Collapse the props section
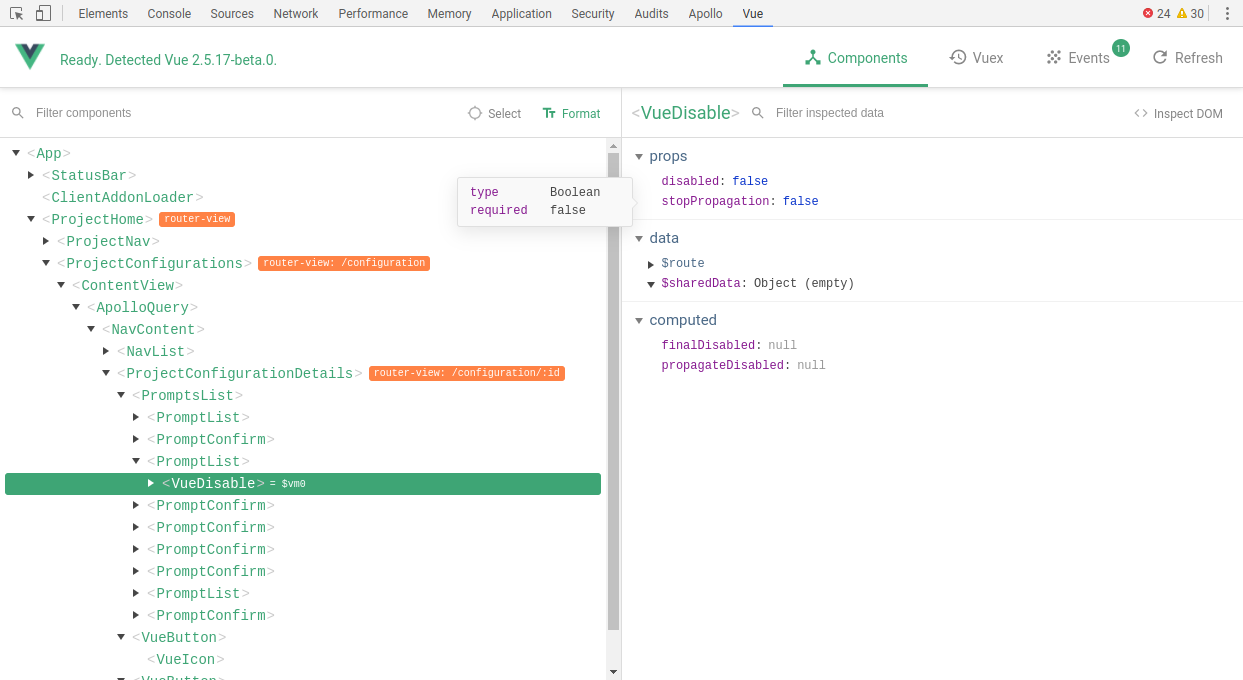Screen dimensions: 1243x680 click(x=639, y=156)
